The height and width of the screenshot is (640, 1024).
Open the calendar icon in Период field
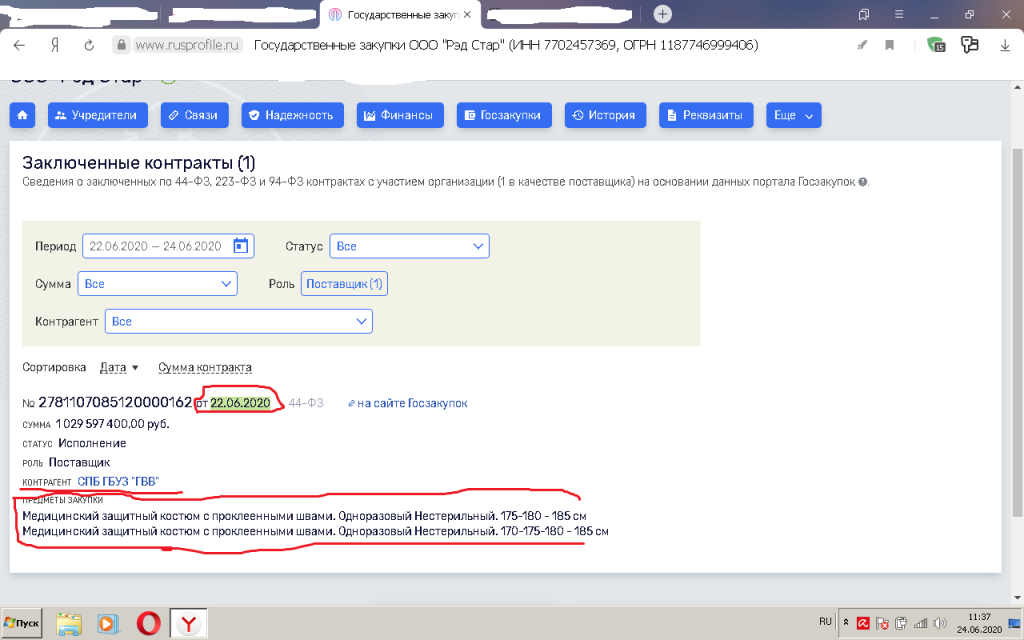[x=240, y=246]
